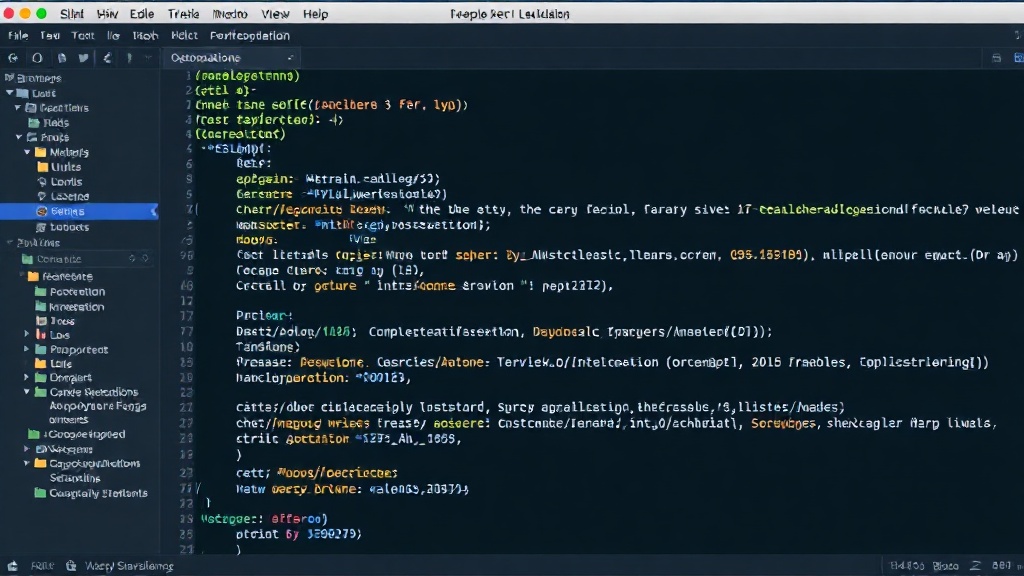Click the Bromeps panel header icon
This screenshot has width=1024, height=576.
pos(9,78)
